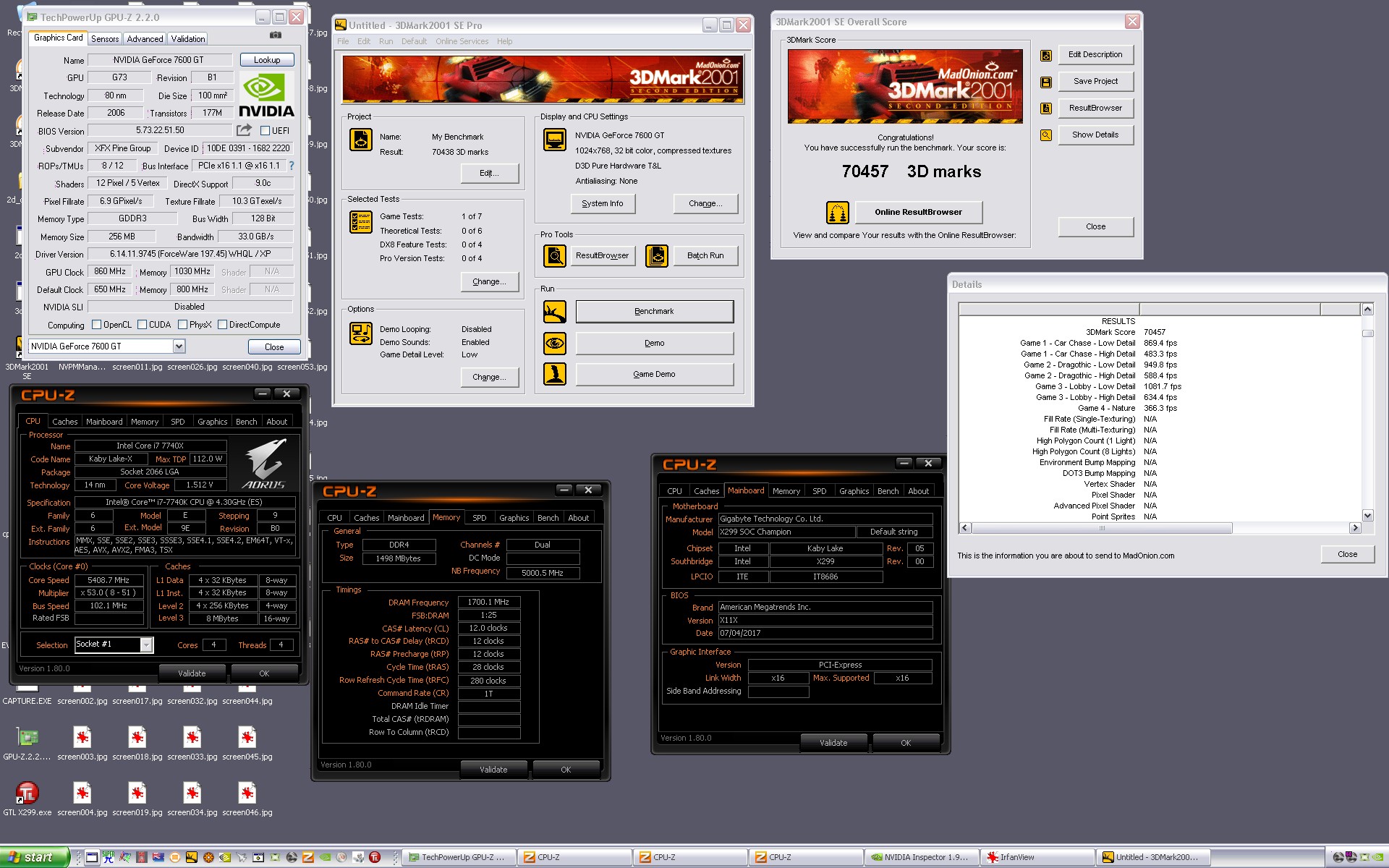Click Close button in Details window
This screenshot has height=868, width=1389.
pyautogui.click(x=1347, y=555)
